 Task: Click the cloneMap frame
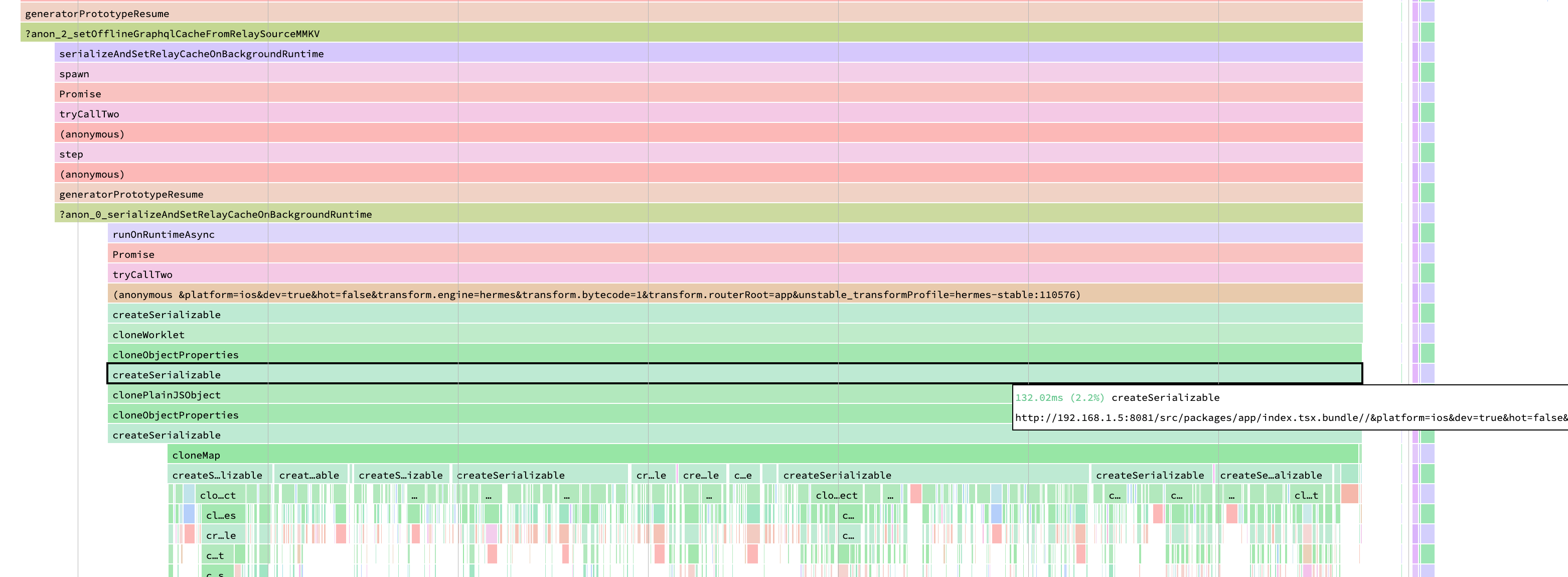(x=763, y=455)
